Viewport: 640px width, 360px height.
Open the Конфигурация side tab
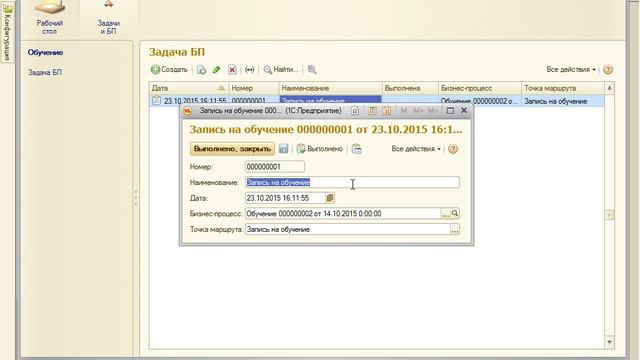tap(7, 33)
